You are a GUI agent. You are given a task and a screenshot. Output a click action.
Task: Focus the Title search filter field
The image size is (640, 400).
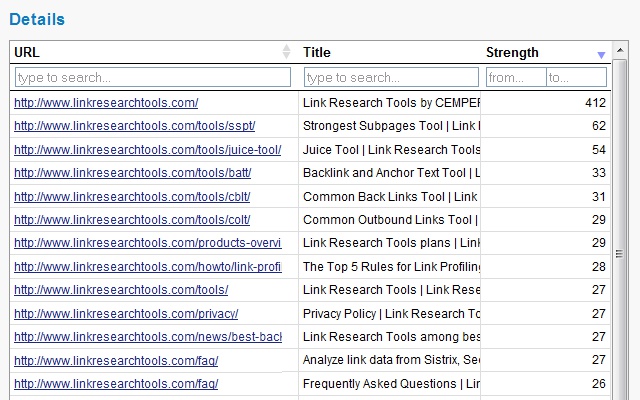(391, 77)
